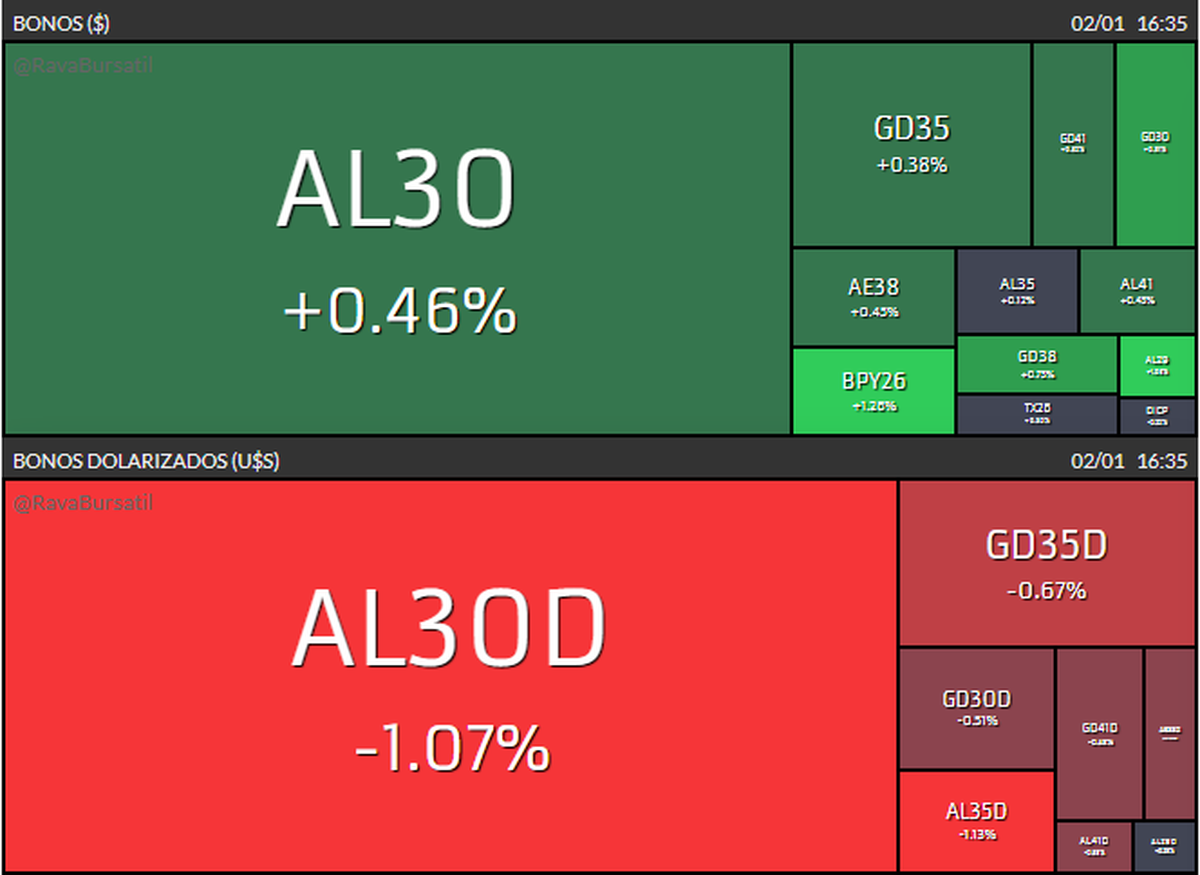
Task: Open the GD41 bond tile
Action: [1073, 144]
